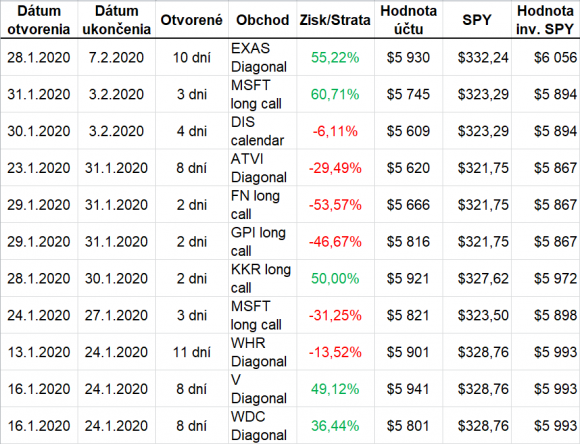Select the WHR Diagonal trade cell
Screen dimensions: 580x444
[x=262, y=352]
